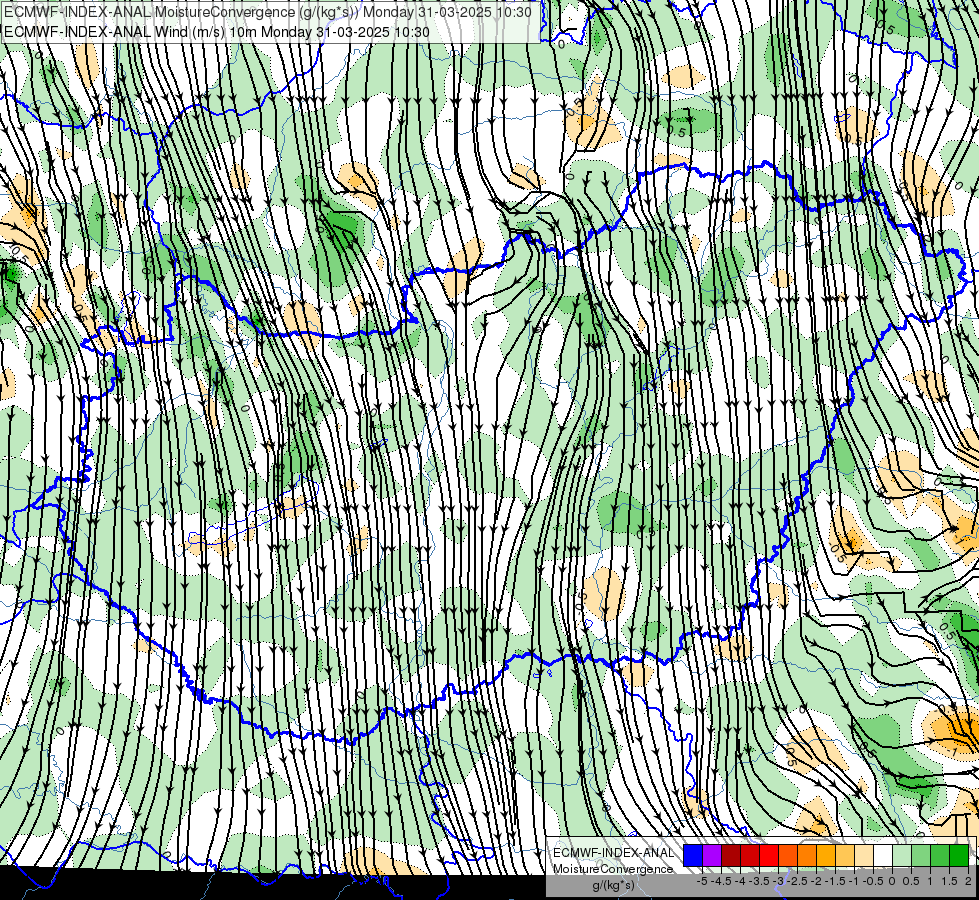Click the -4.5 tick label on the legend
The width and height of the screenshot is (979, 900).
tap(722, 881)
